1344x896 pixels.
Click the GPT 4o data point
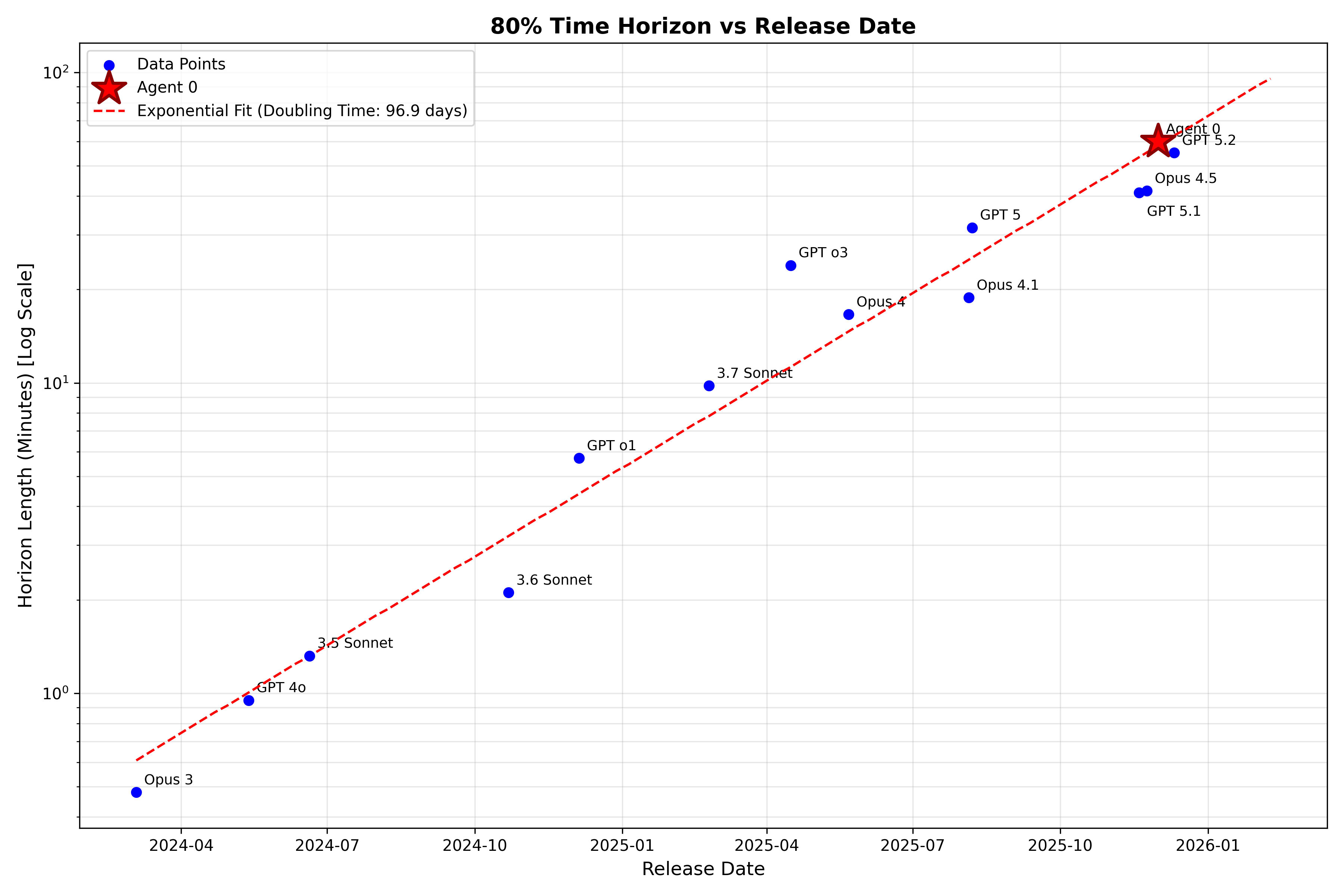[249, 701]
